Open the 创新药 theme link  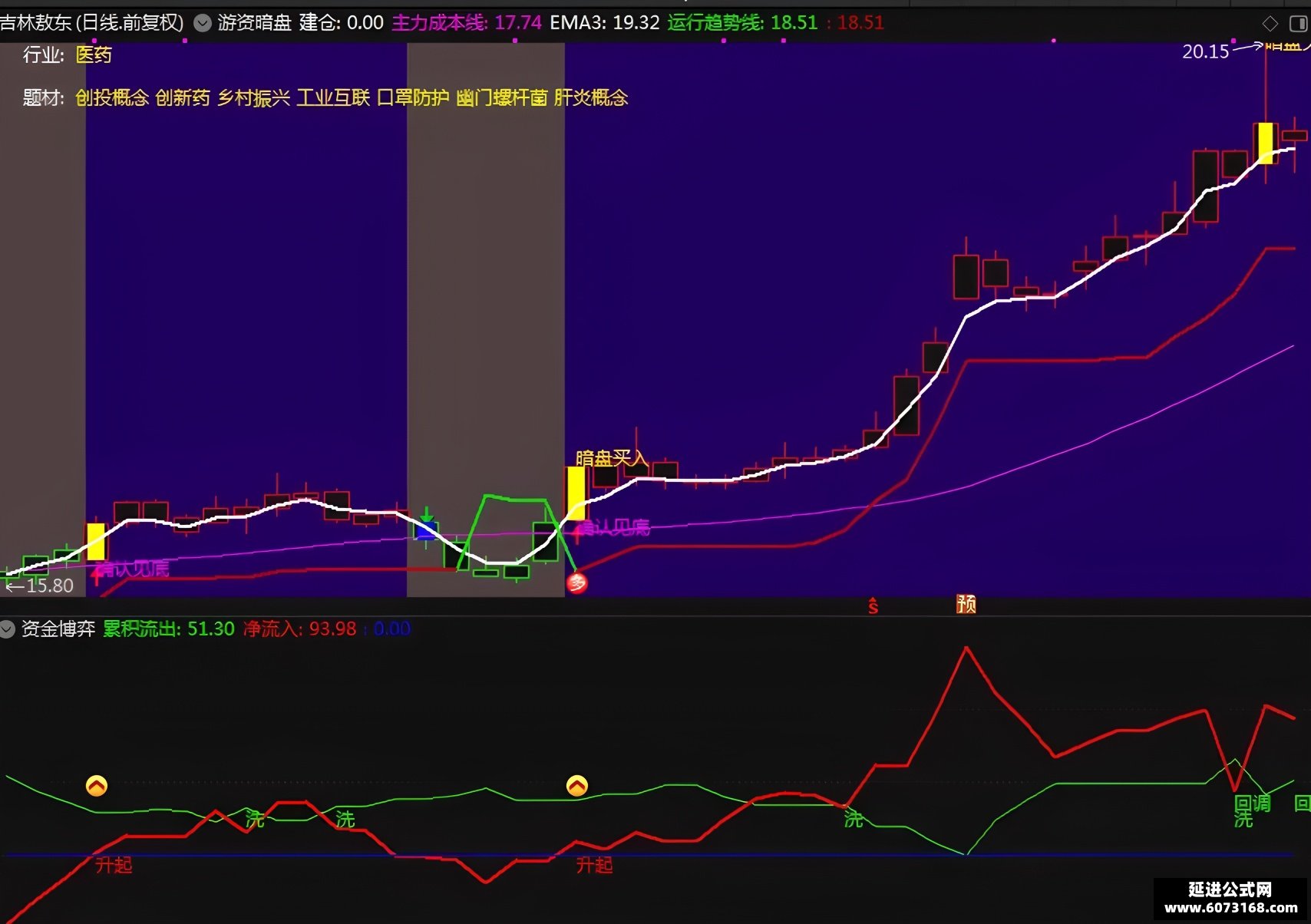183,97
